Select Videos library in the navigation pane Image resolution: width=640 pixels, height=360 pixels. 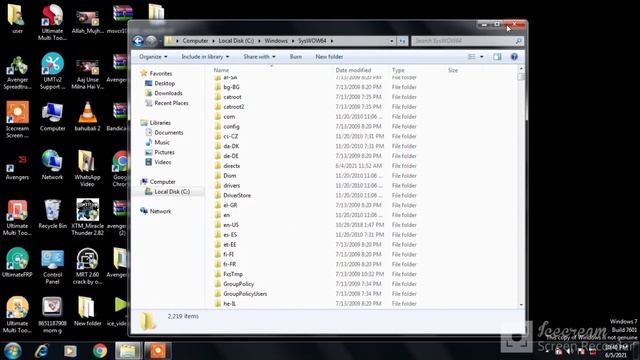[x=158, y=162]
